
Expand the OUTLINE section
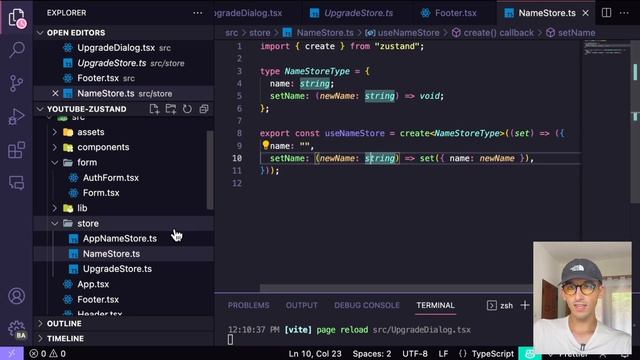124,324
